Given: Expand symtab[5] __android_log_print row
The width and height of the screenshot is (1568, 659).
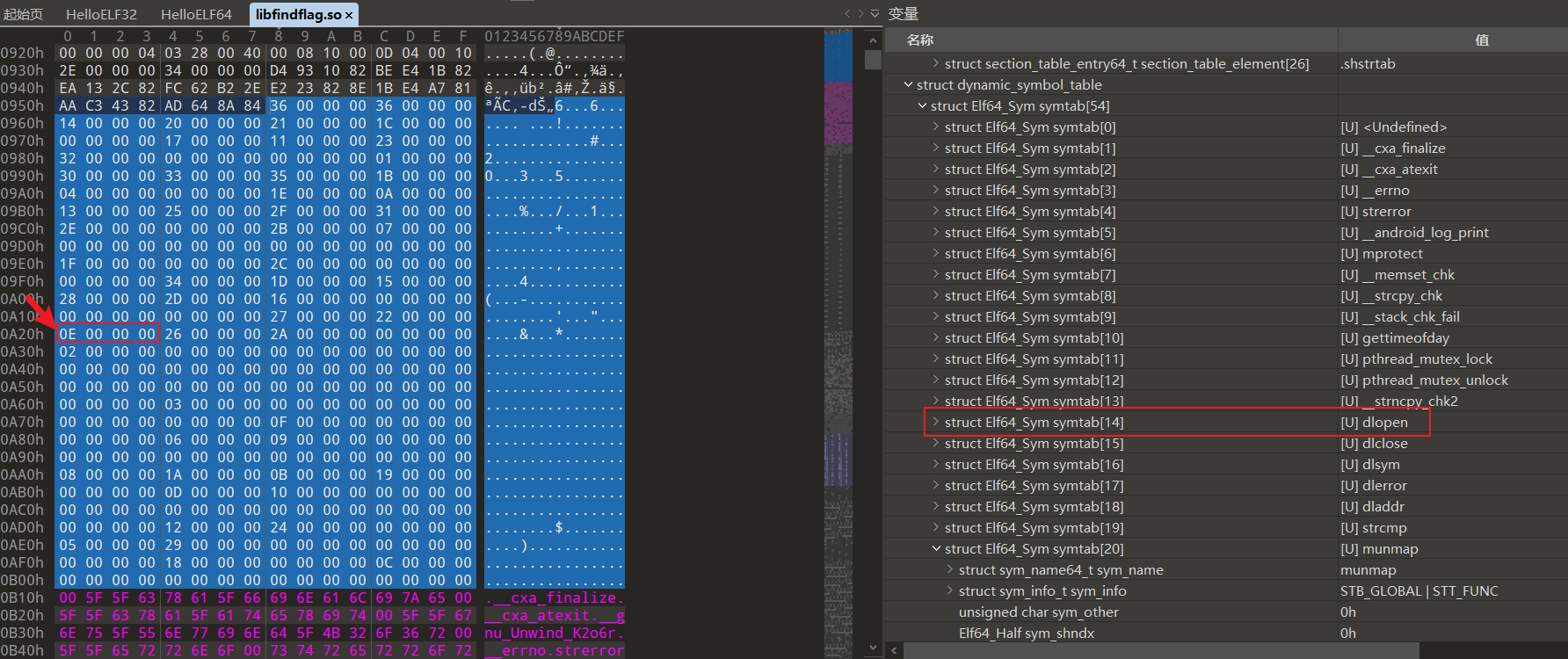Looking at the screenshot, I should click(x=936, y=232).
